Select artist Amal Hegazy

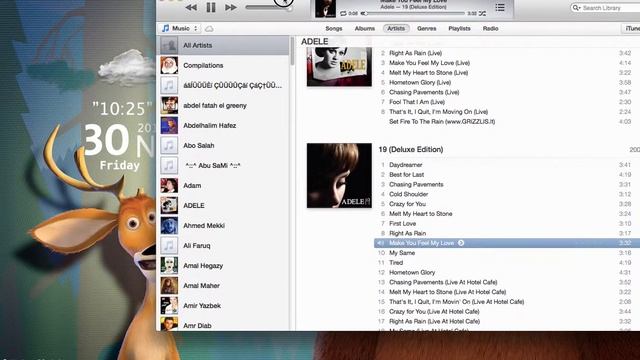224,265
